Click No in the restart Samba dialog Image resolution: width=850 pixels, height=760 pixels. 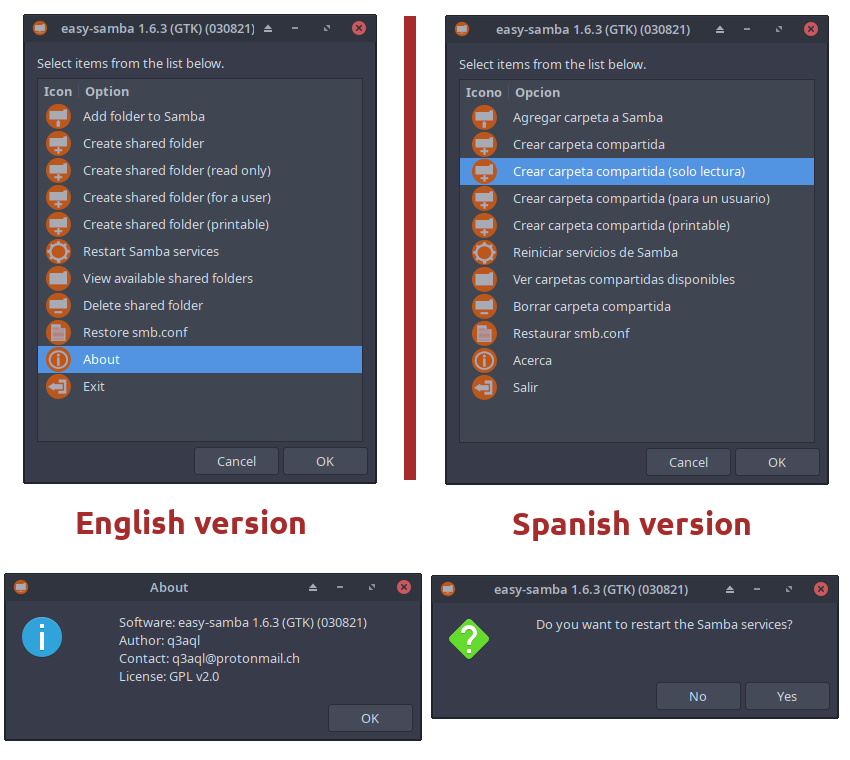point(698,696)
